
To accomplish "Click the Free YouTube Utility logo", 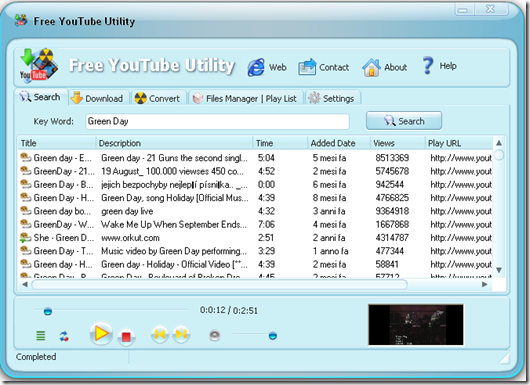I will (x=38, y=66).
